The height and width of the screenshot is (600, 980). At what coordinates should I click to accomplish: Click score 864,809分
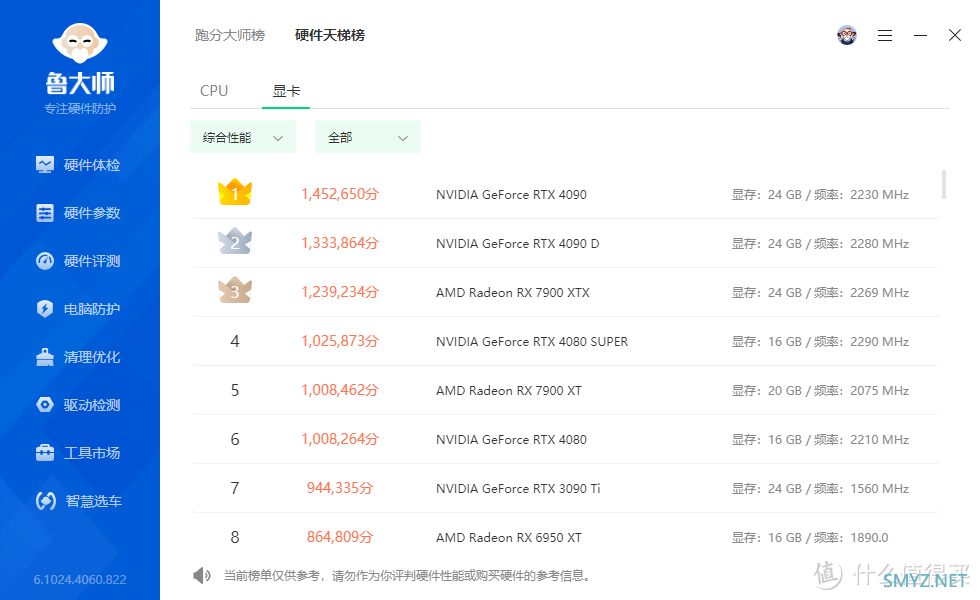click(x=340, y=537)
